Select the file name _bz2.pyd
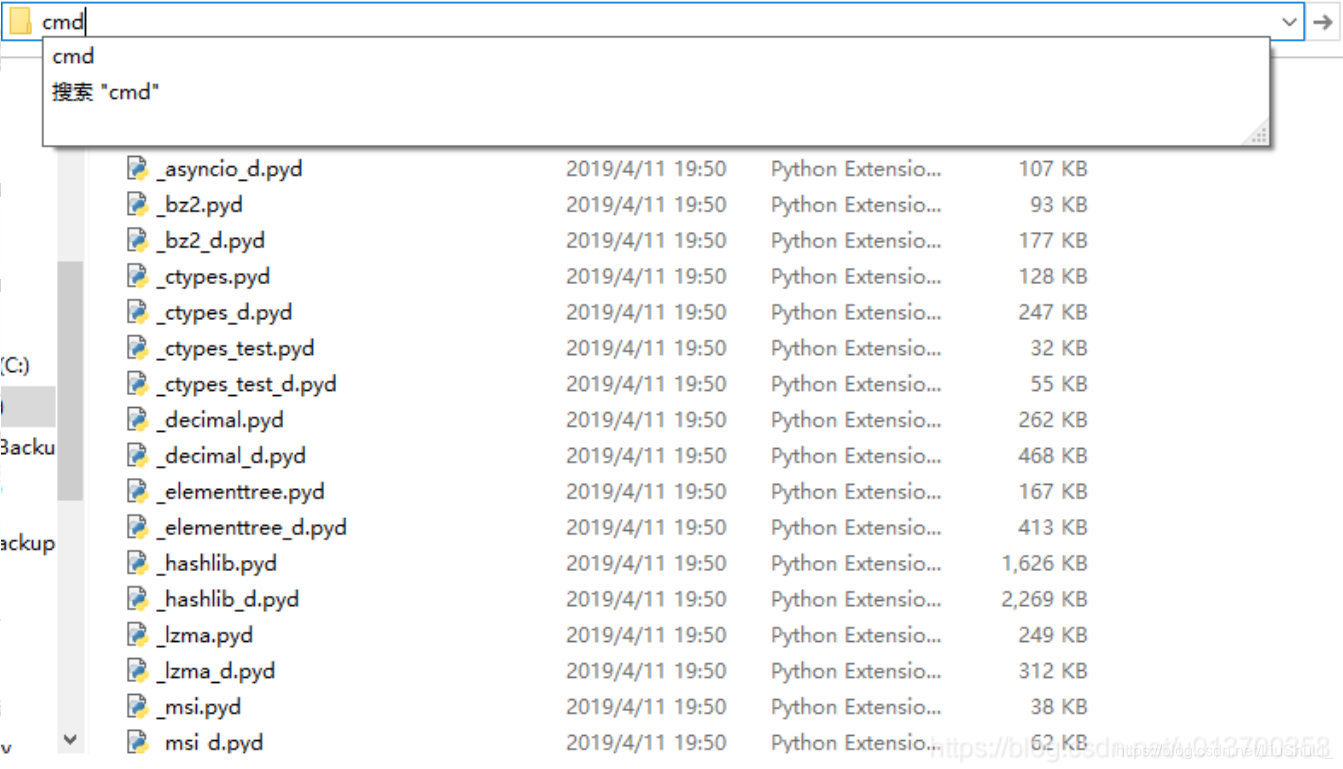The image size is (1343, 769). coord(200,205)
